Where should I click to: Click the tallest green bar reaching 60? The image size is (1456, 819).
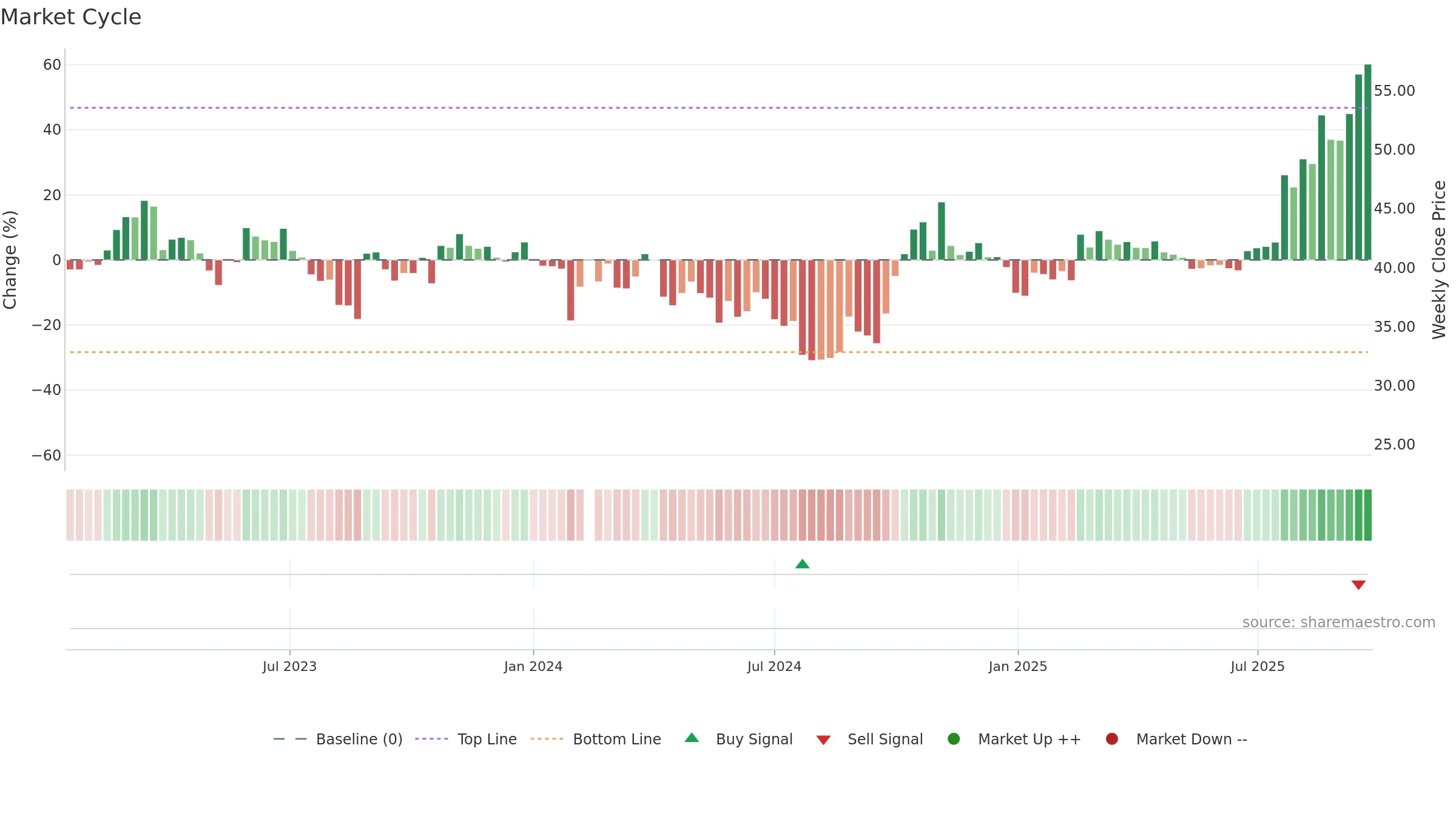click(1368, 162)
